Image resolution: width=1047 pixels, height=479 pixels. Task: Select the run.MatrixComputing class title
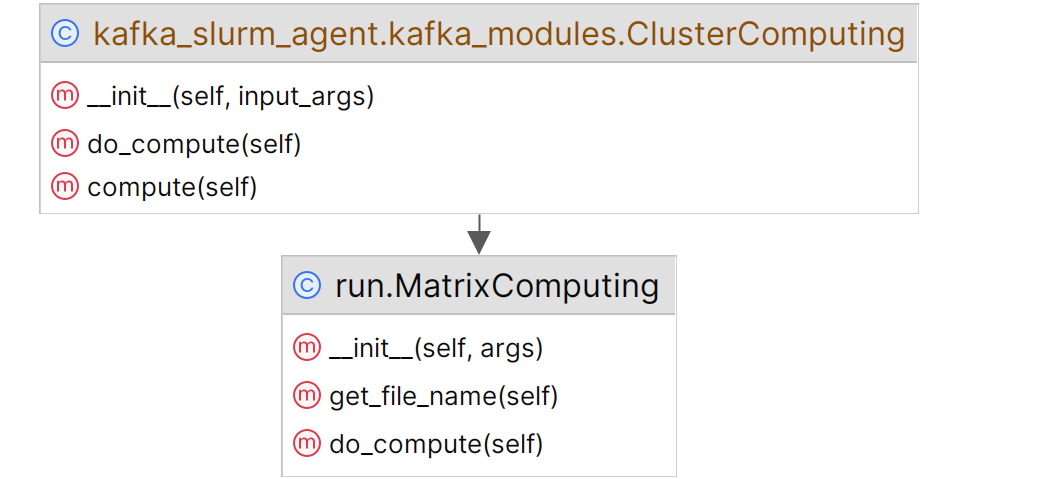(x=497, y=286)
